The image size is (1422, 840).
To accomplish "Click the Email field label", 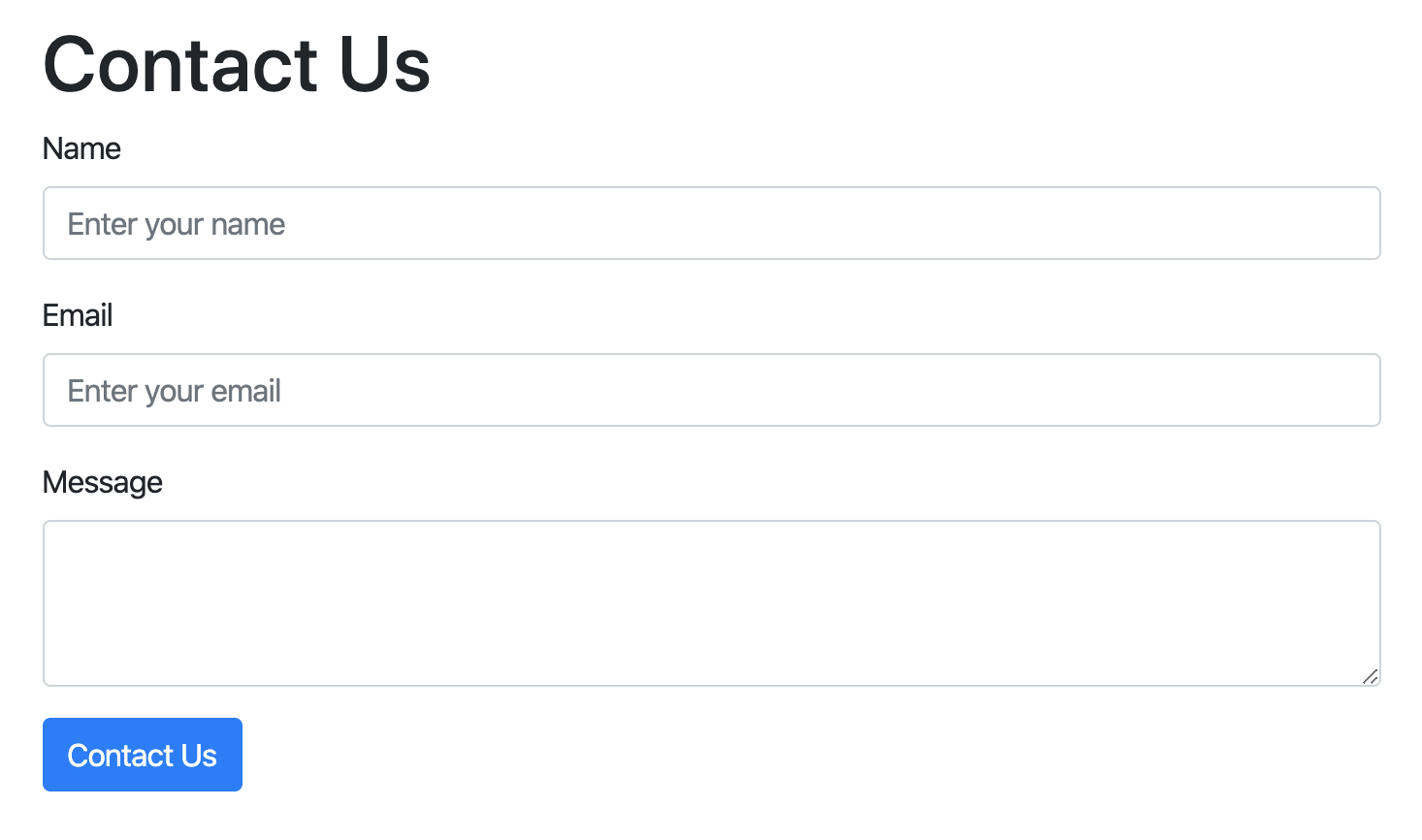I will click(78, 315).
